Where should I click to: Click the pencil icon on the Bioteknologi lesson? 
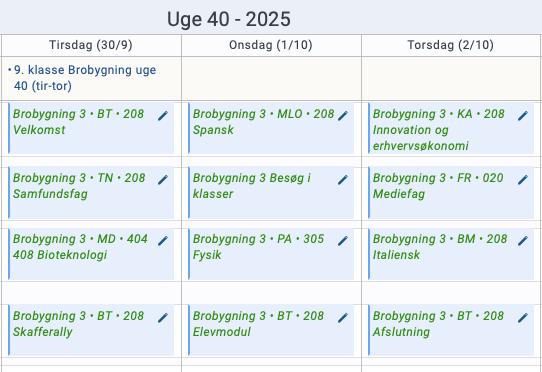coord(163,241)
